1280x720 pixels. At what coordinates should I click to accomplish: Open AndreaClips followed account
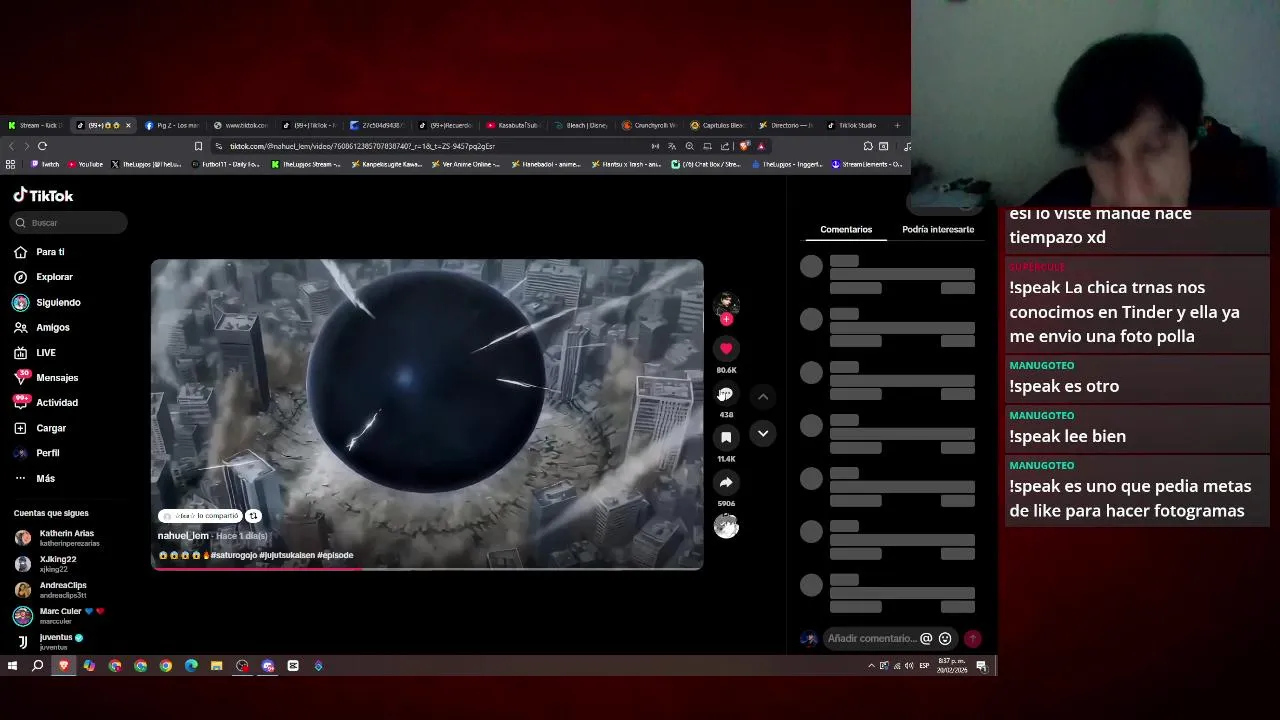pyautogui.click(x=52, y=590)
